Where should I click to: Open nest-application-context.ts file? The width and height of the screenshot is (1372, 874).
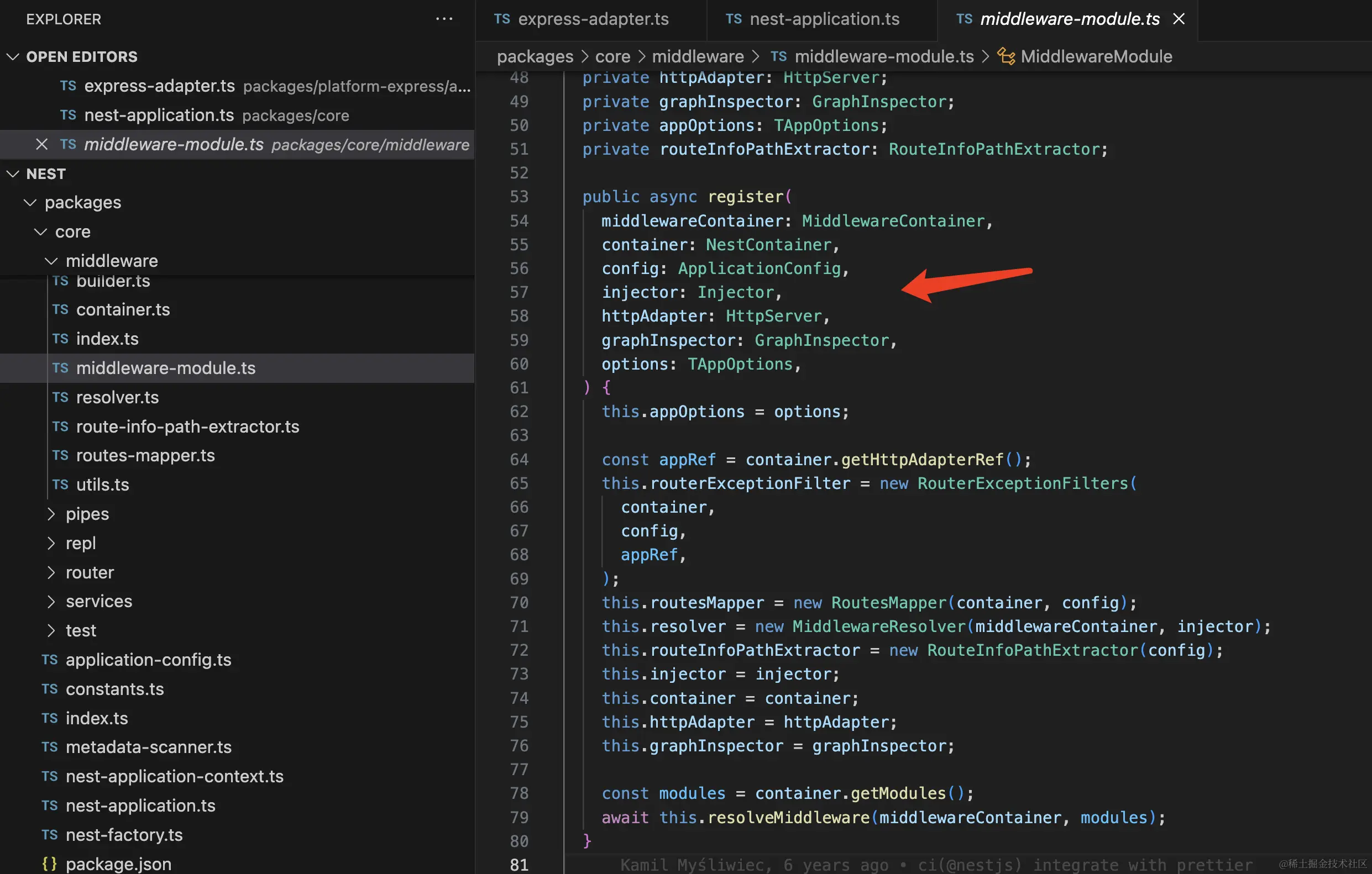237,777
